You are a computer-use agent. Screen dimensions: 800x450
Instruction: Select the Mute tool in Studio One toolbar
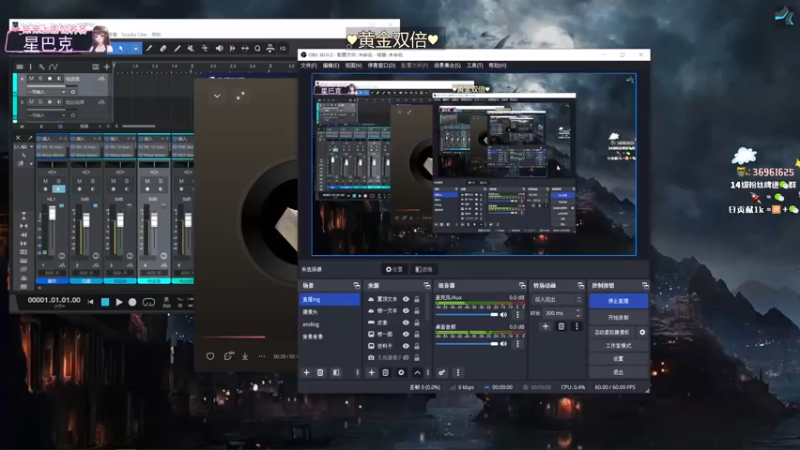point(191,48)
